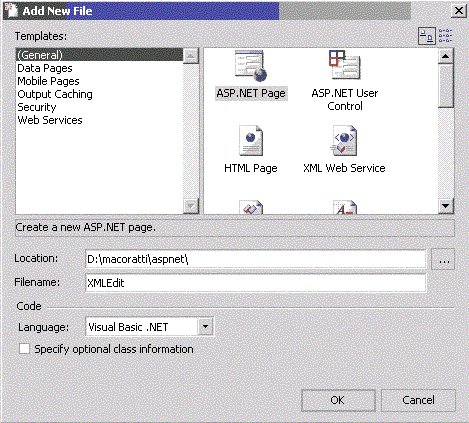
Task: Click the templates pane scroll down arrow
Action: pos(446,205)
